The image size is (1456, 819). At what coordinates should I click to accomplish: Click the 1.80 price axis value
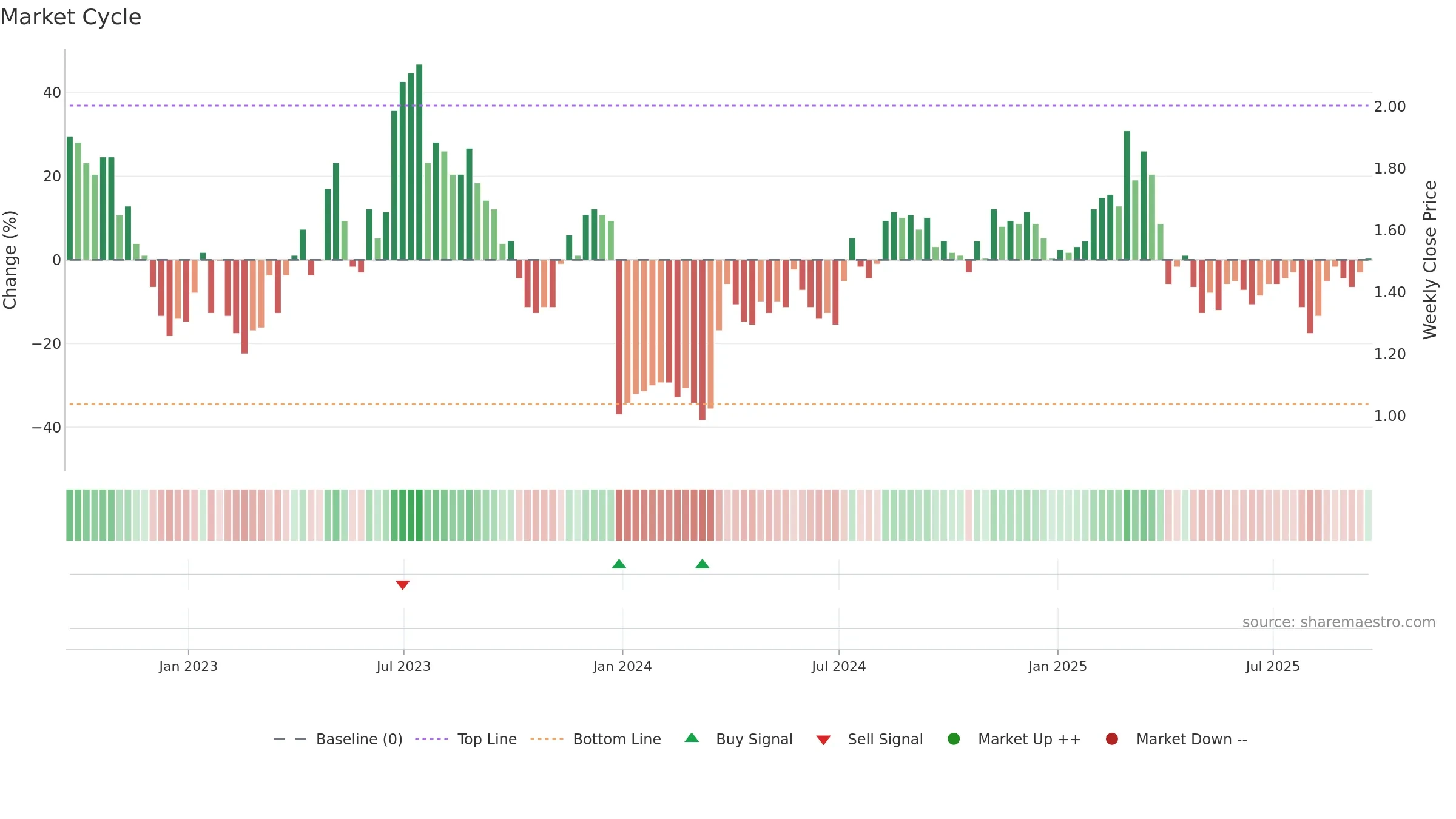(x=1390, y=169)
